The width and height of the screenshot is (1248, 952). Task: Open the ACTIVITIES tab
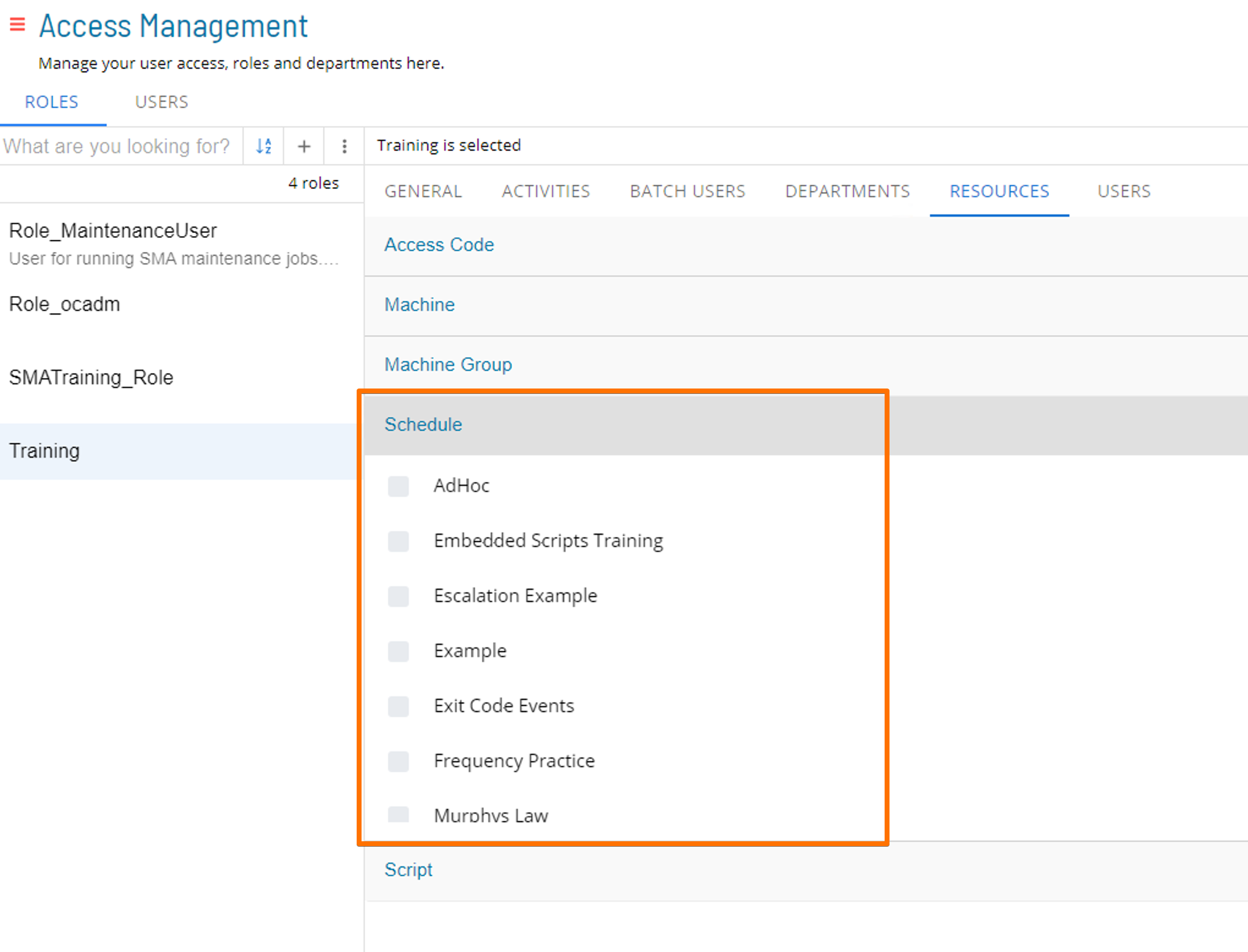tap(546, 192)
